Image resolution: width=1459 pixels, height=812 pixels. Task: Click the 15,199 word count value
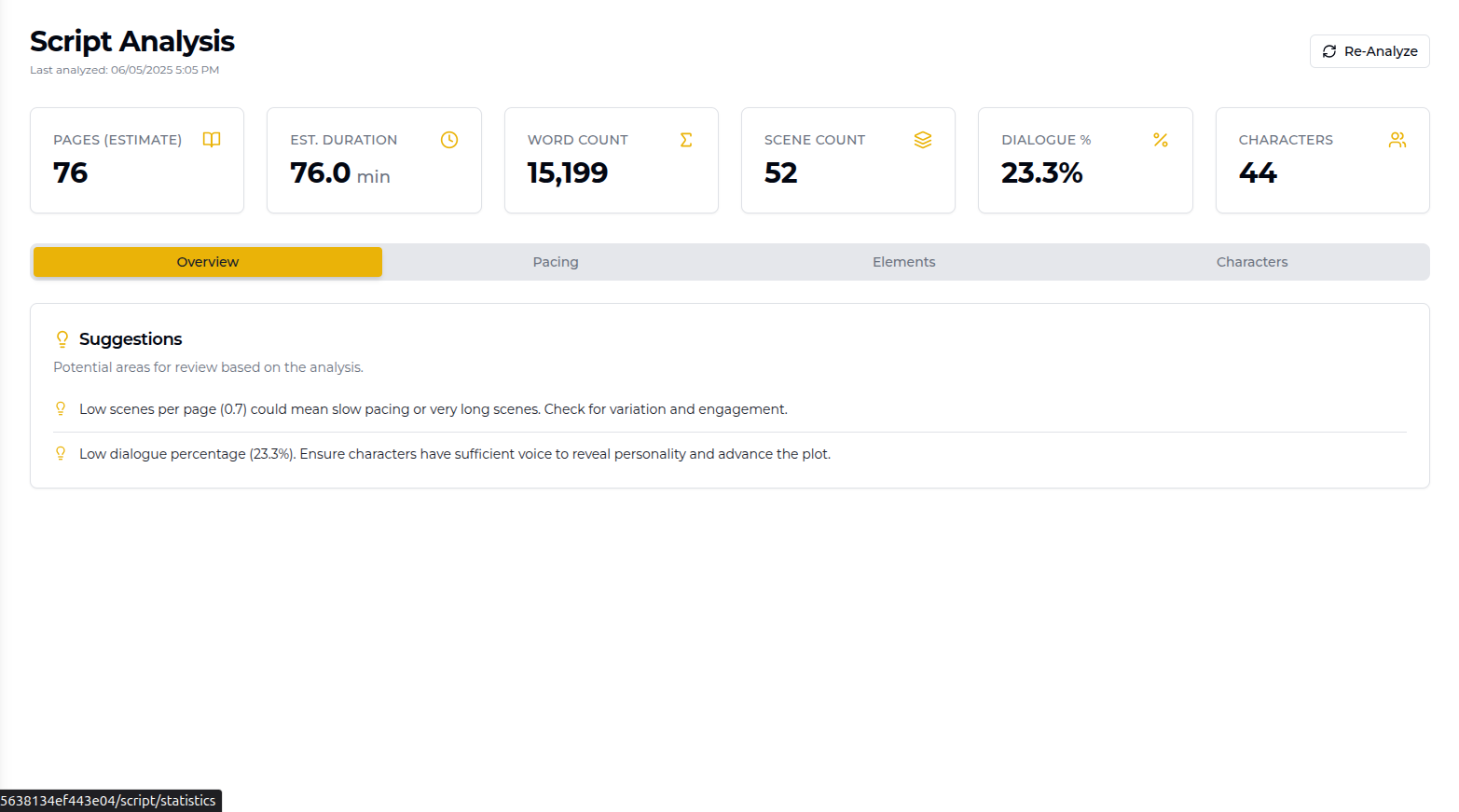(x=568, y=173)
